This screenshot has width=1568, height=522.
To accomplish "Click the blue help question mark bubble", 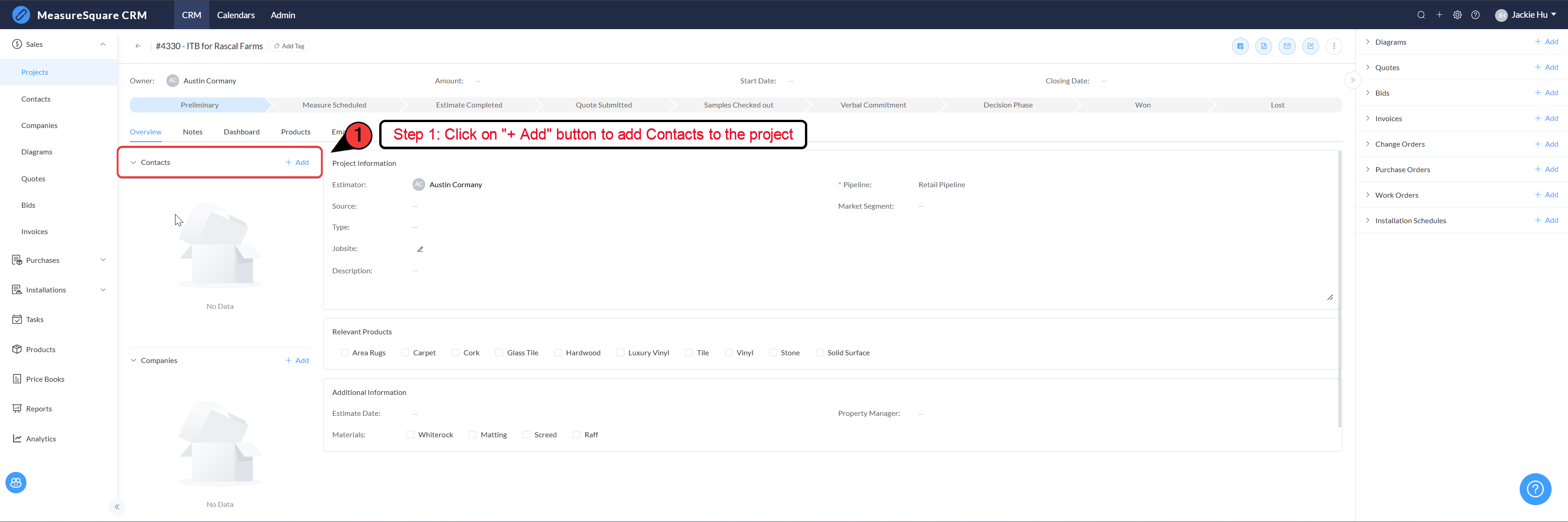I will (1535, 489).
